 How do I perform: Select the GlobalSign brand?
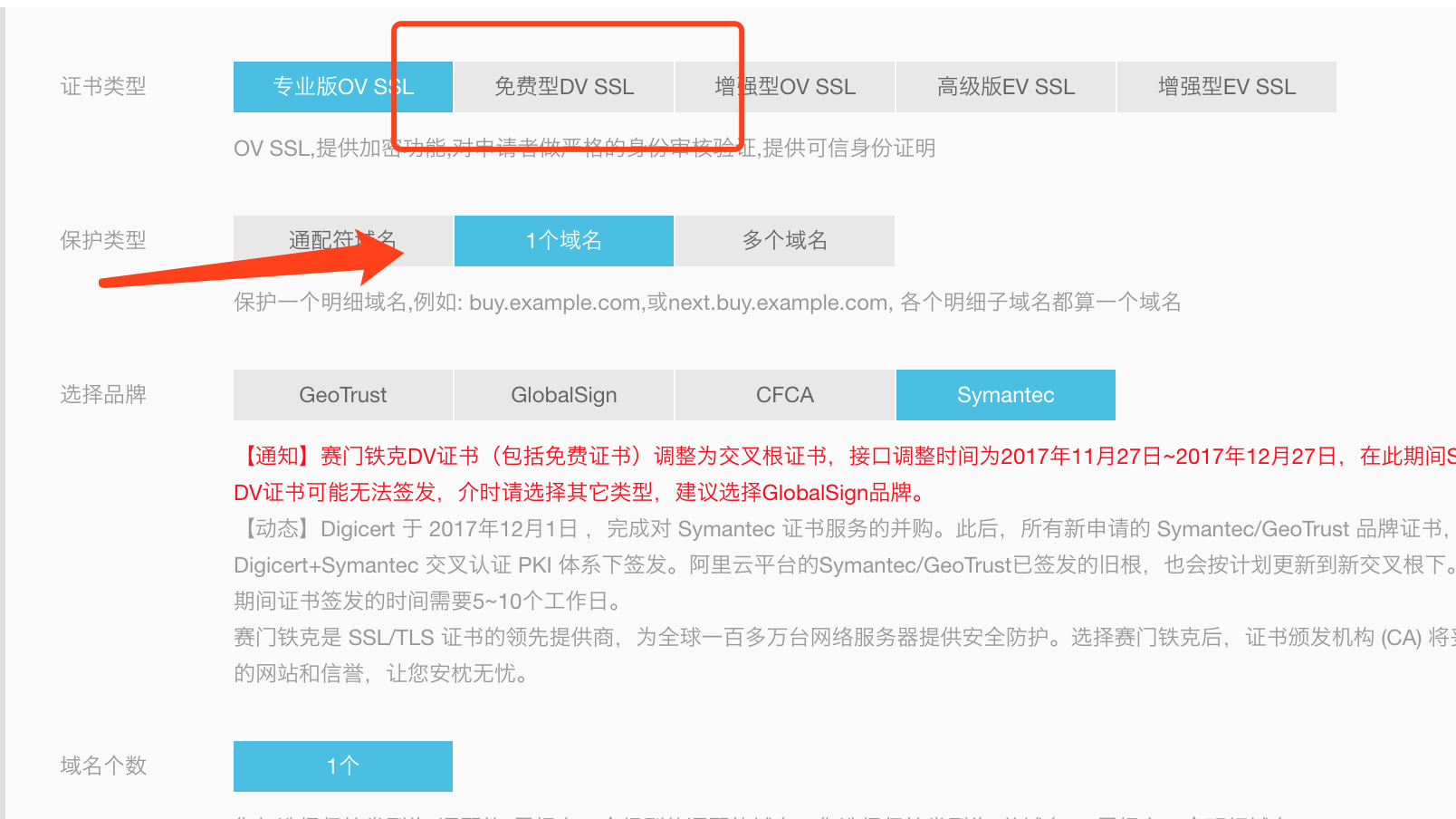coord(564,395)
